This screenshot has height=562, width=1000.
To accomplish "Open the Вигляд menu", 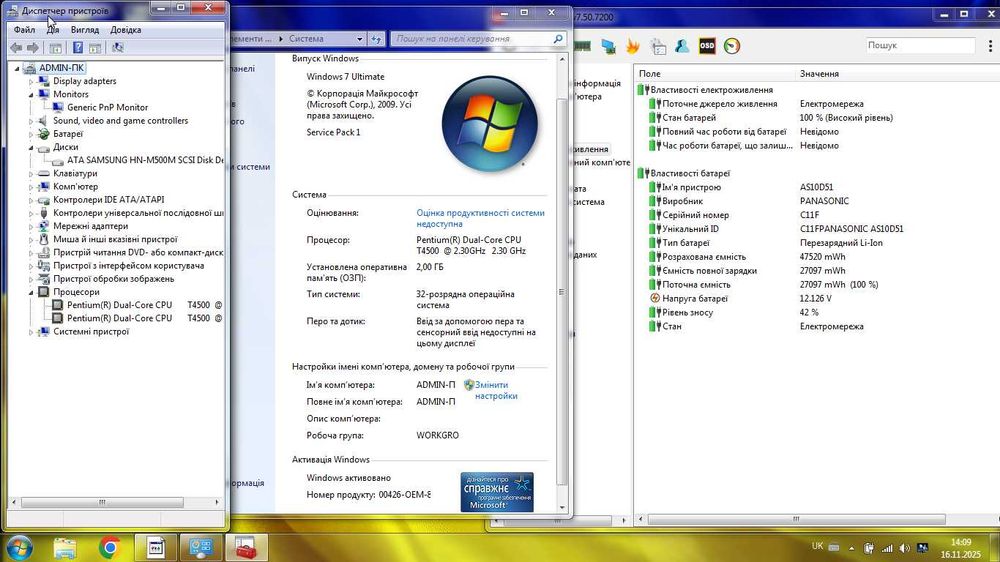I will [84, 30].
